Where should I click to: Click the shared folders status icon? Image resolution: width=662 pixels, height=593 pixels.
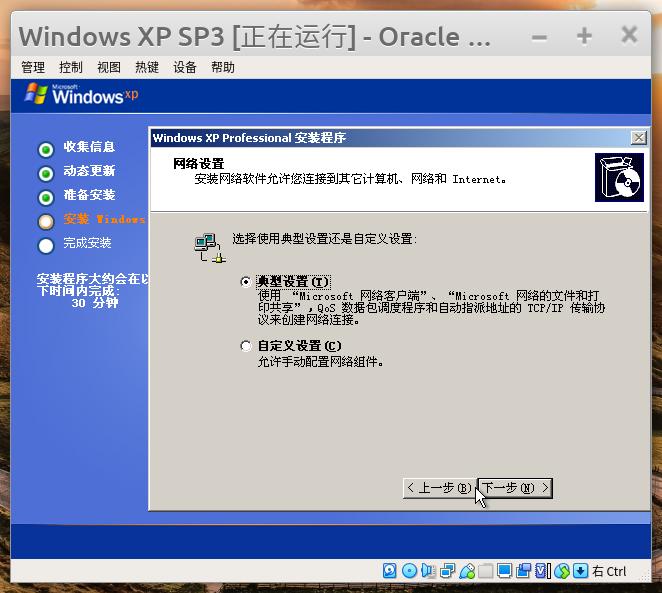[485, 571]
